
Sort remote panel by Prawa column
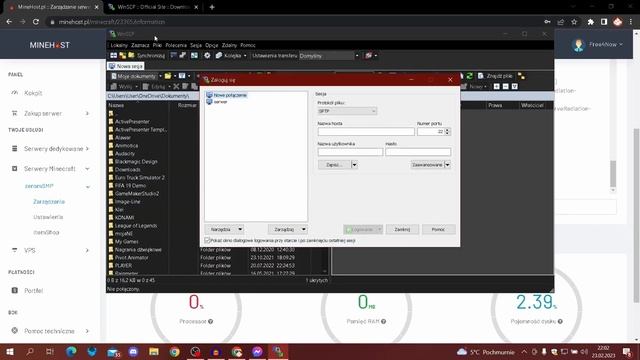pos(495,105)
